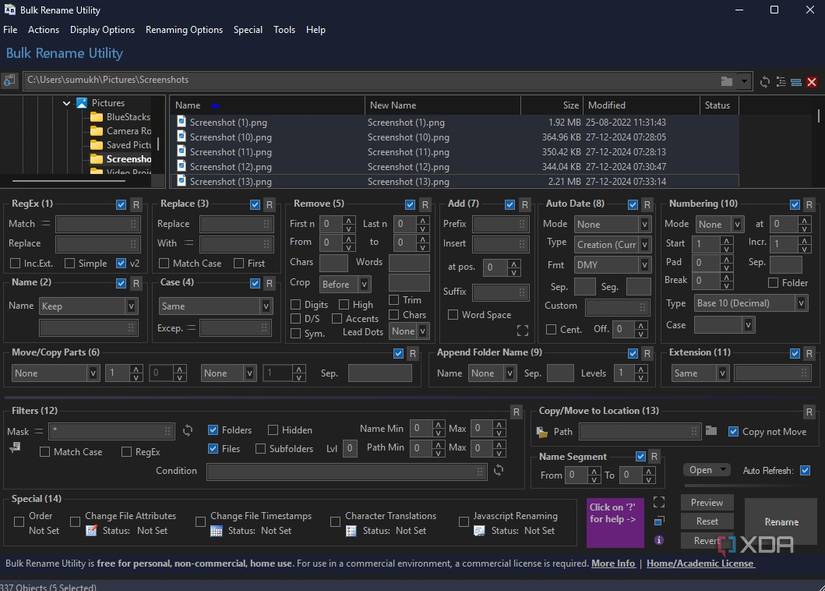Open the Home/Academic License link

pyautogui.click(x=700, y=563)
